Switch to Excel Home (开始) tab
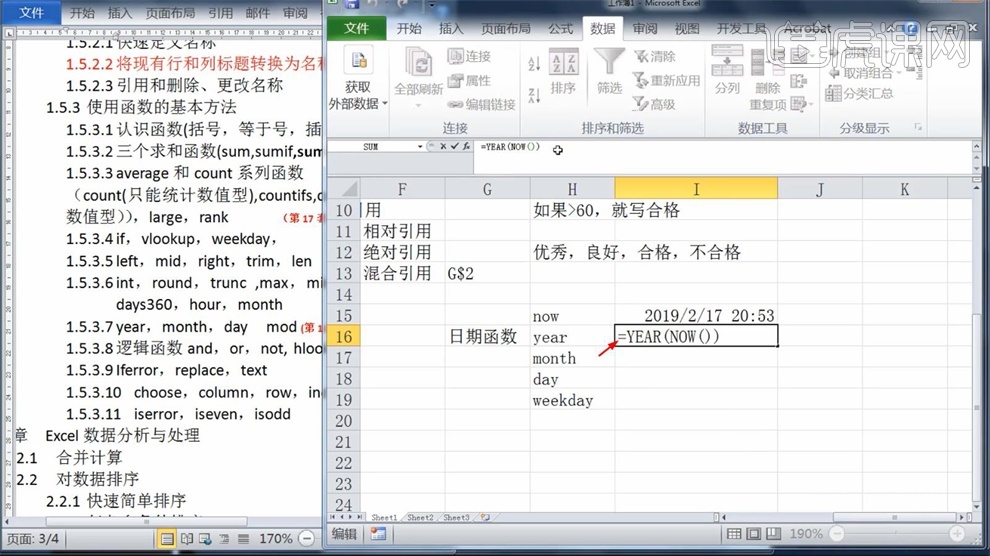This screenshot has height=556, width=990. [x=409, y=28]
